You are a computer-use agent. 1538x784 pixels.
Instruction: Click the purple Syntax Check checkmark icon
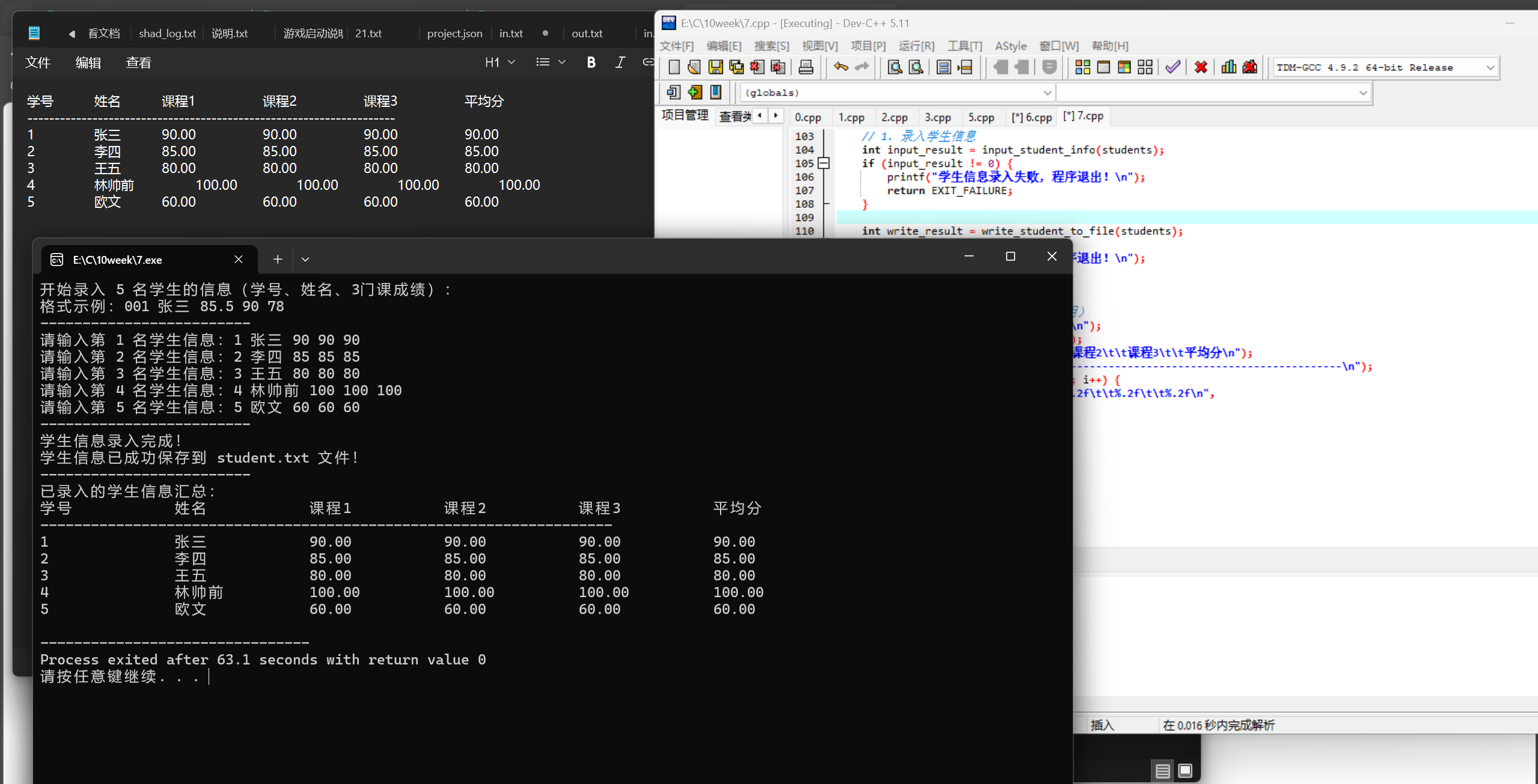[x=1173, y=67]
